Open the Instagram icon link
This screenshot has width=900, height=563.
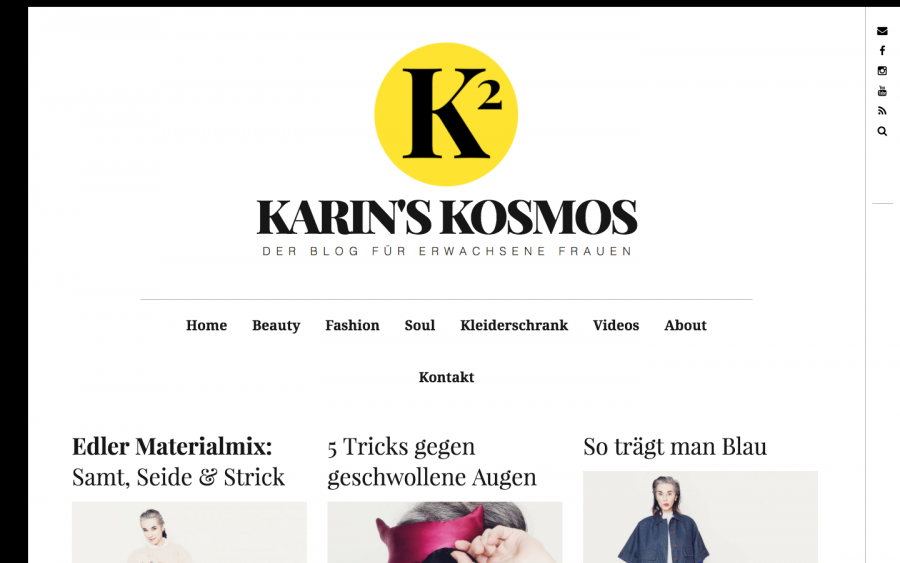pos(882,71)
